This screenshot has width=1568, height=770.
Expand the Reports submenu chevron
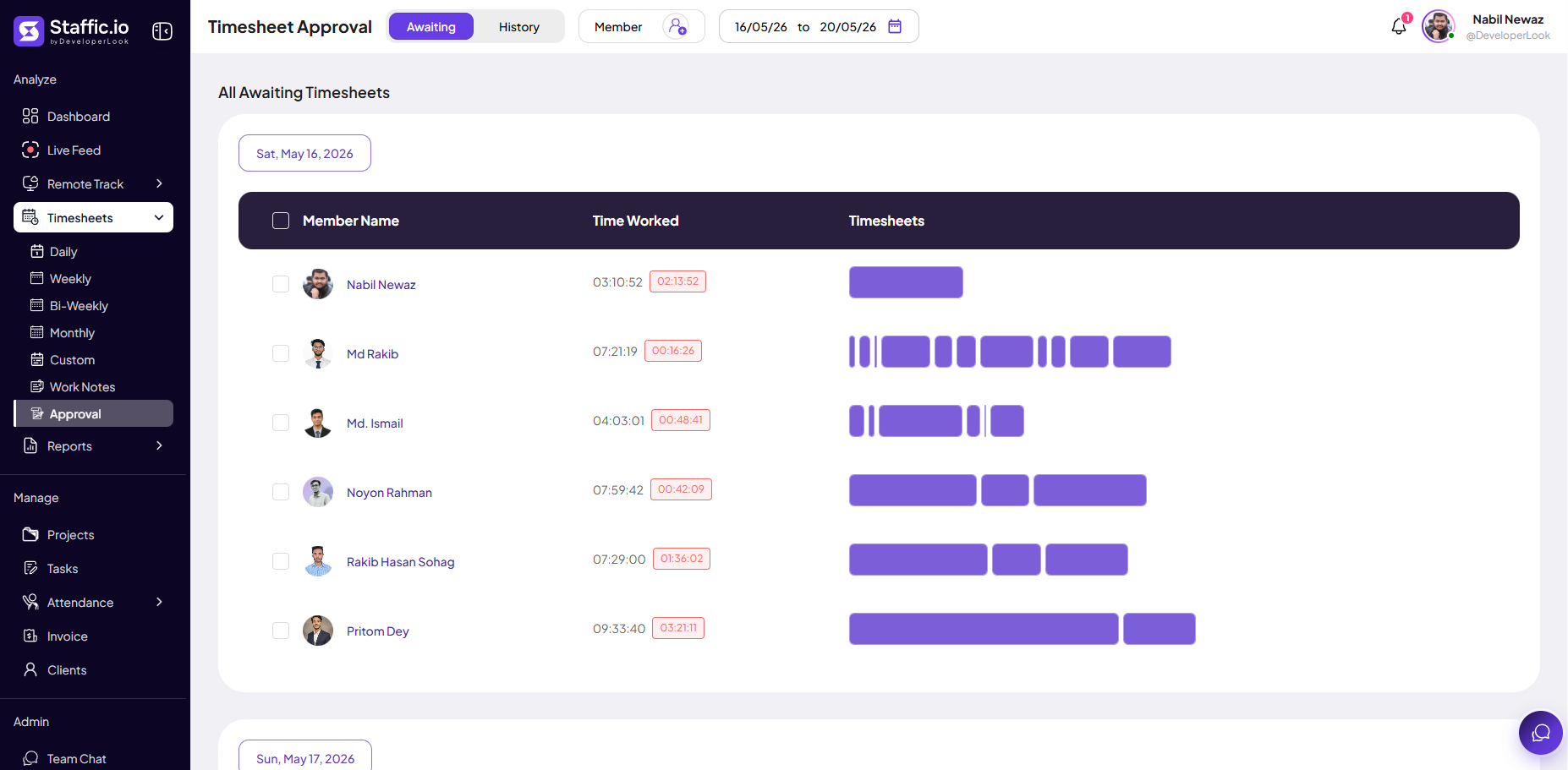pos(159,445)
